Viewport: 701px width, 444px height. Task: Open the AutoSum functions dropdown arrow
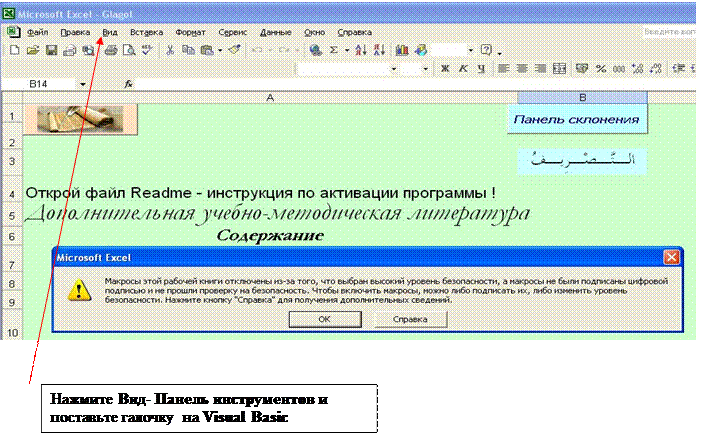pyautogui.click(x=347, y=51)
